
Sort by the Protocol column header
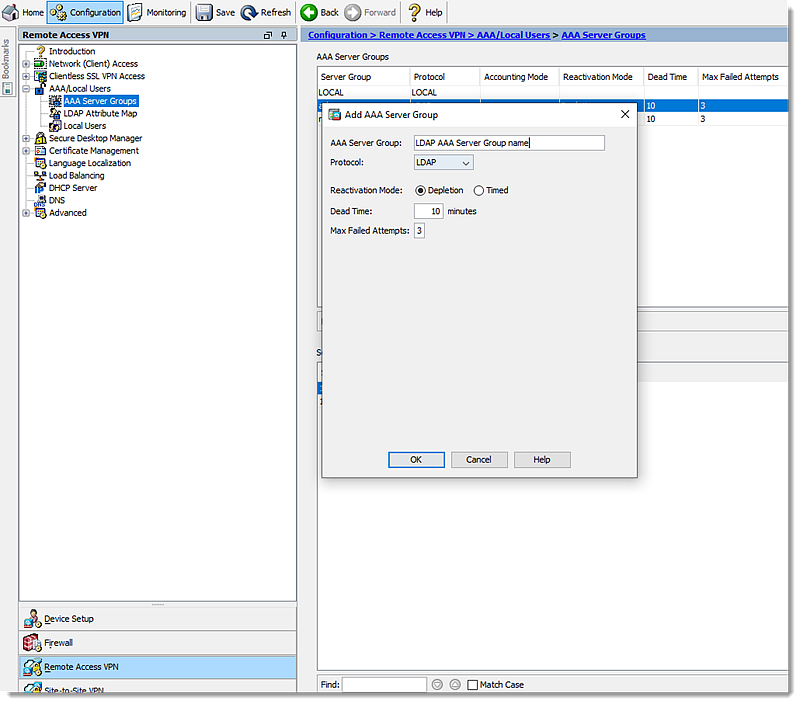pos(444,77)
